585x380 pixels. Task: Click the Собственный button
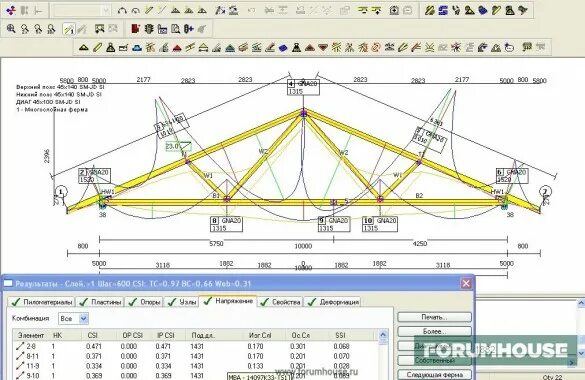pyautogui.click(x=434, y=361)
